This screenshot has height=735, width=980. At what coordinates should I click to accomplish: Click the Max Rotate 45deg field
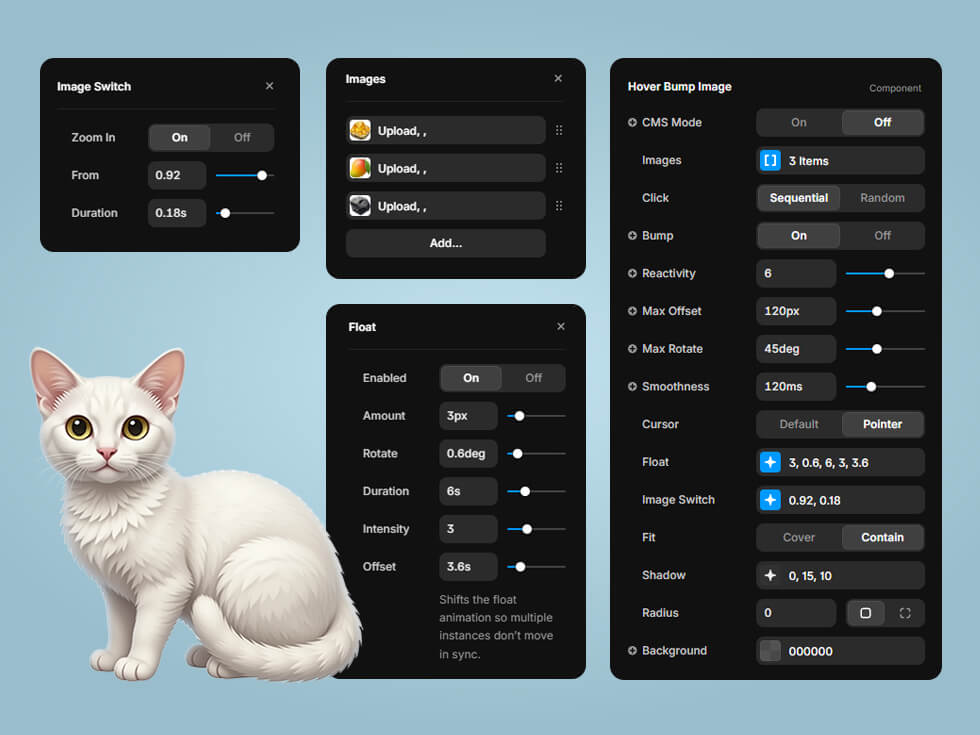click(x=796, y=349)
